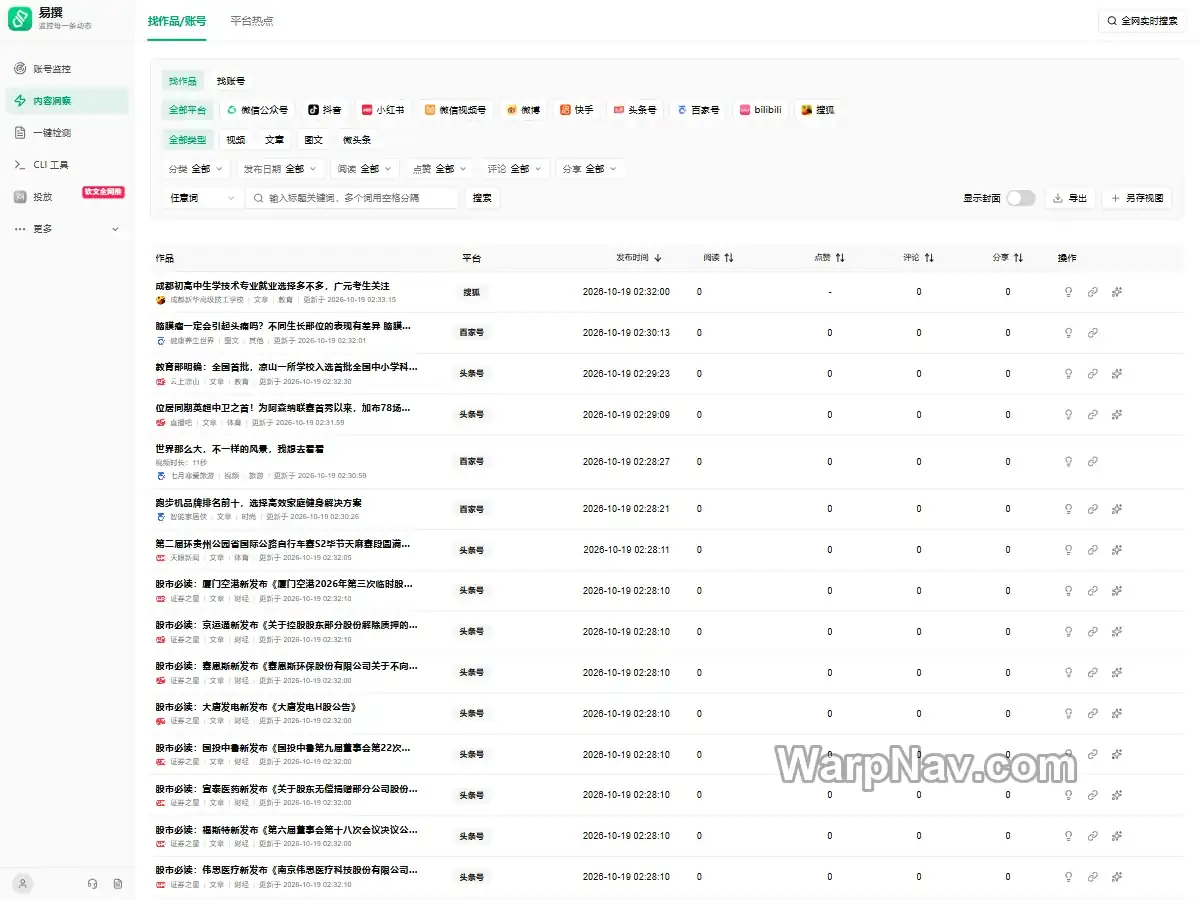Open the 点赞 filter dropdown
This screenshot has width=1200, height=900.
pyautogui.click(x=441, y=169)
